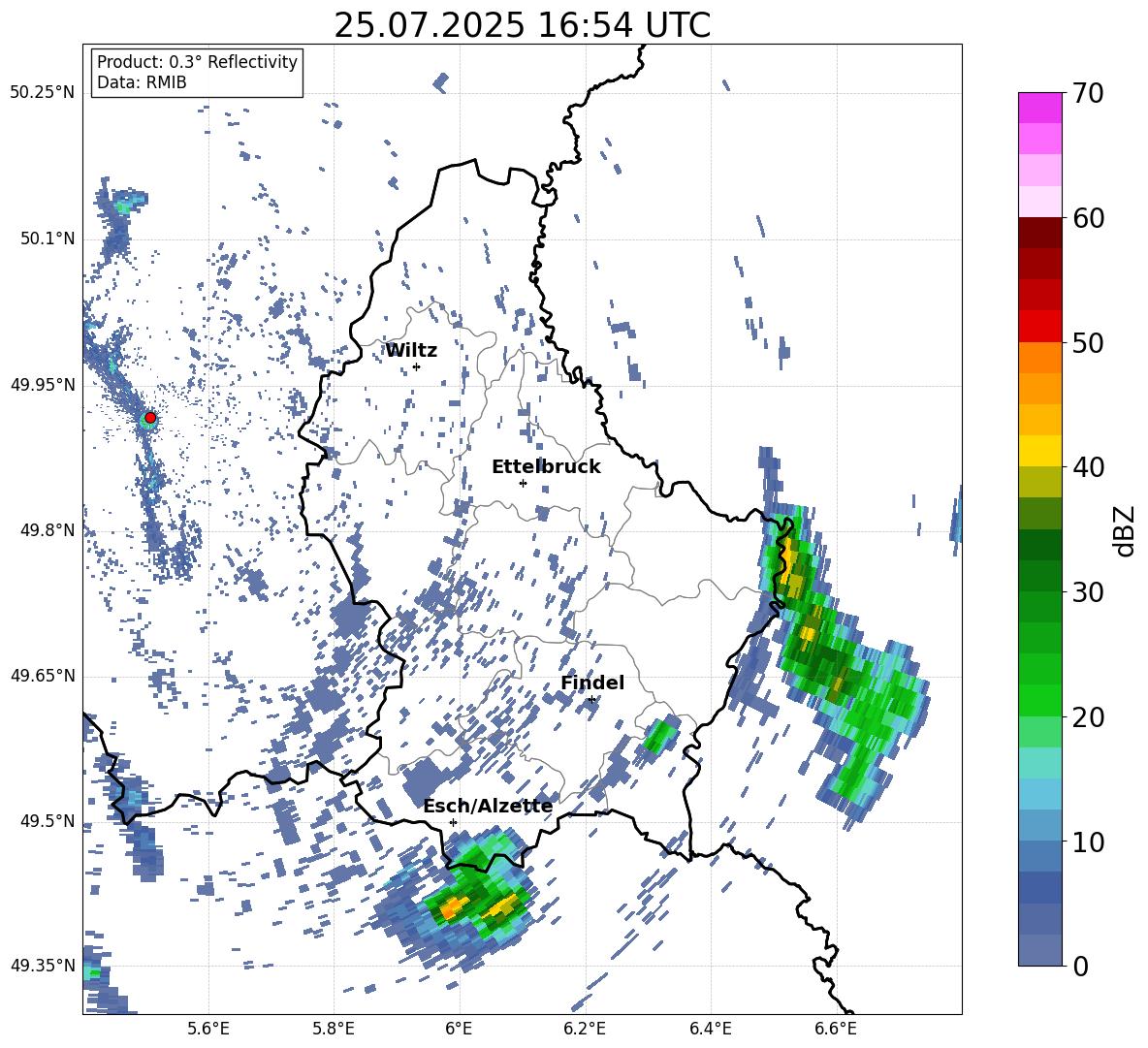Click the 50.1°N latitude label
This screenshot has height=1048, width=1148.
[x=48, y=239]
